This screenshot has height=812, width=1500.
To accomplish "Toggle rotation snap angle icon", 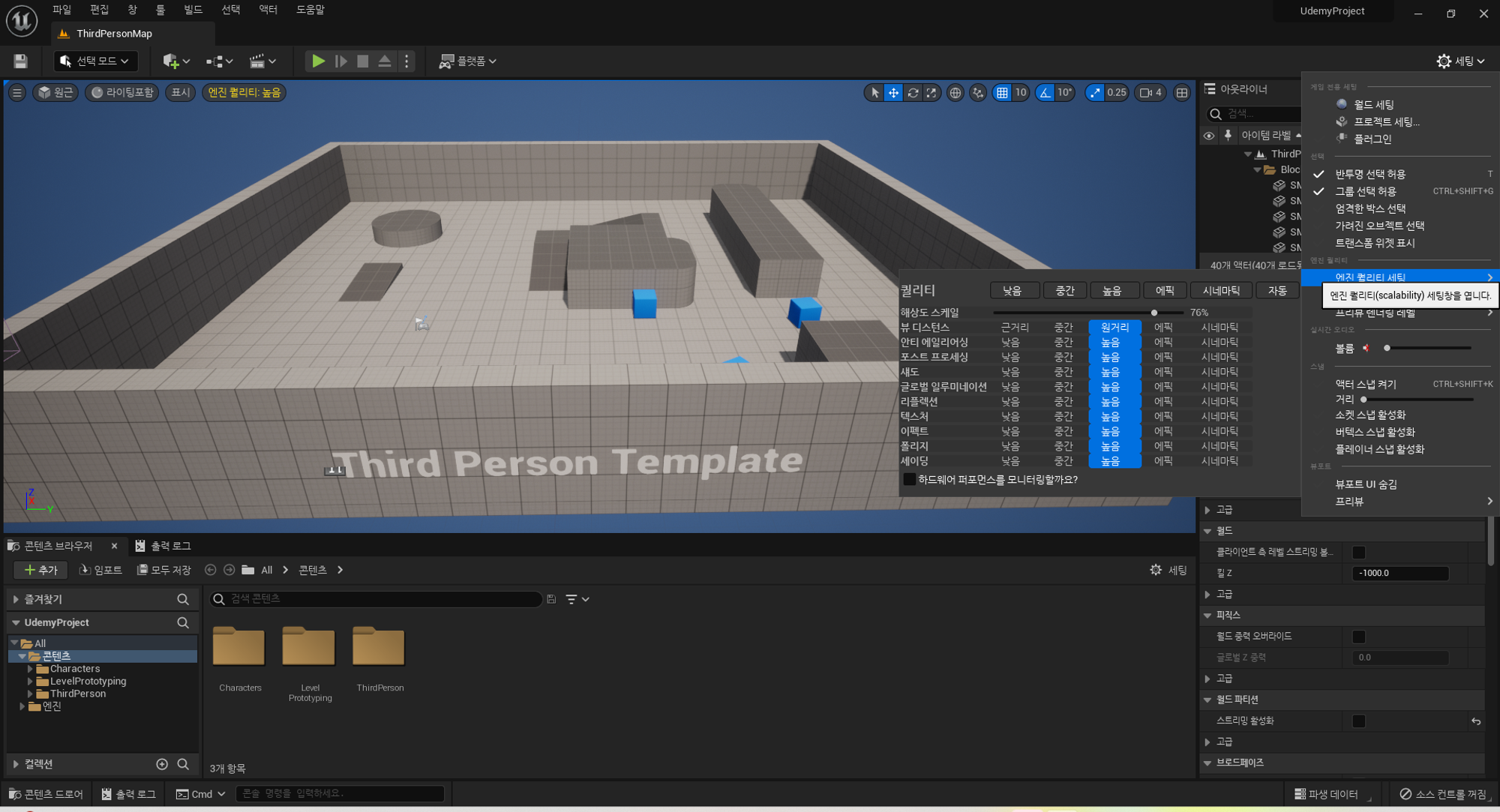I will pos(1045,92).
